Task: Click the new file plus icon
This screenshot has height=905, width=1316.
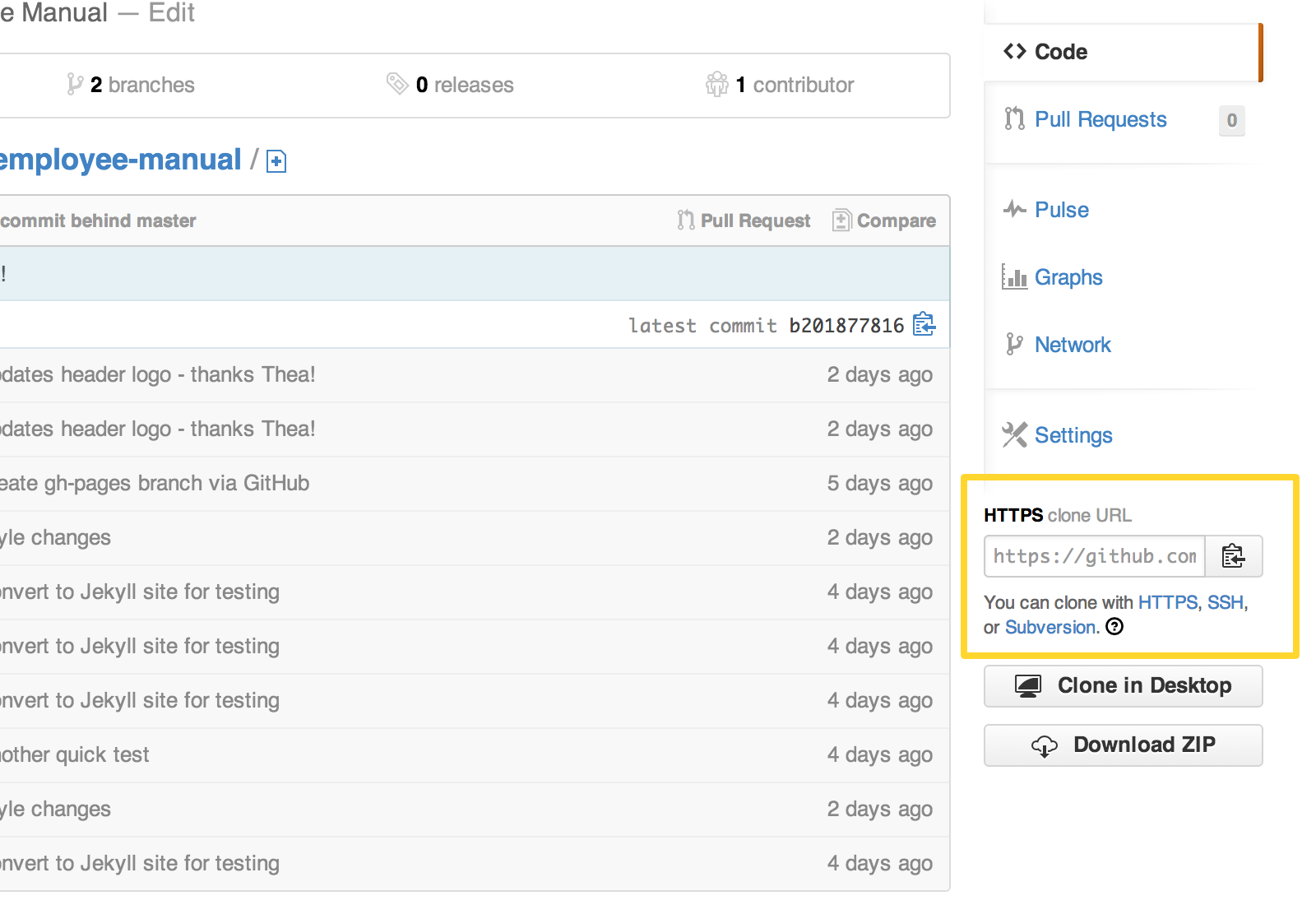Action: pos(276,161)
